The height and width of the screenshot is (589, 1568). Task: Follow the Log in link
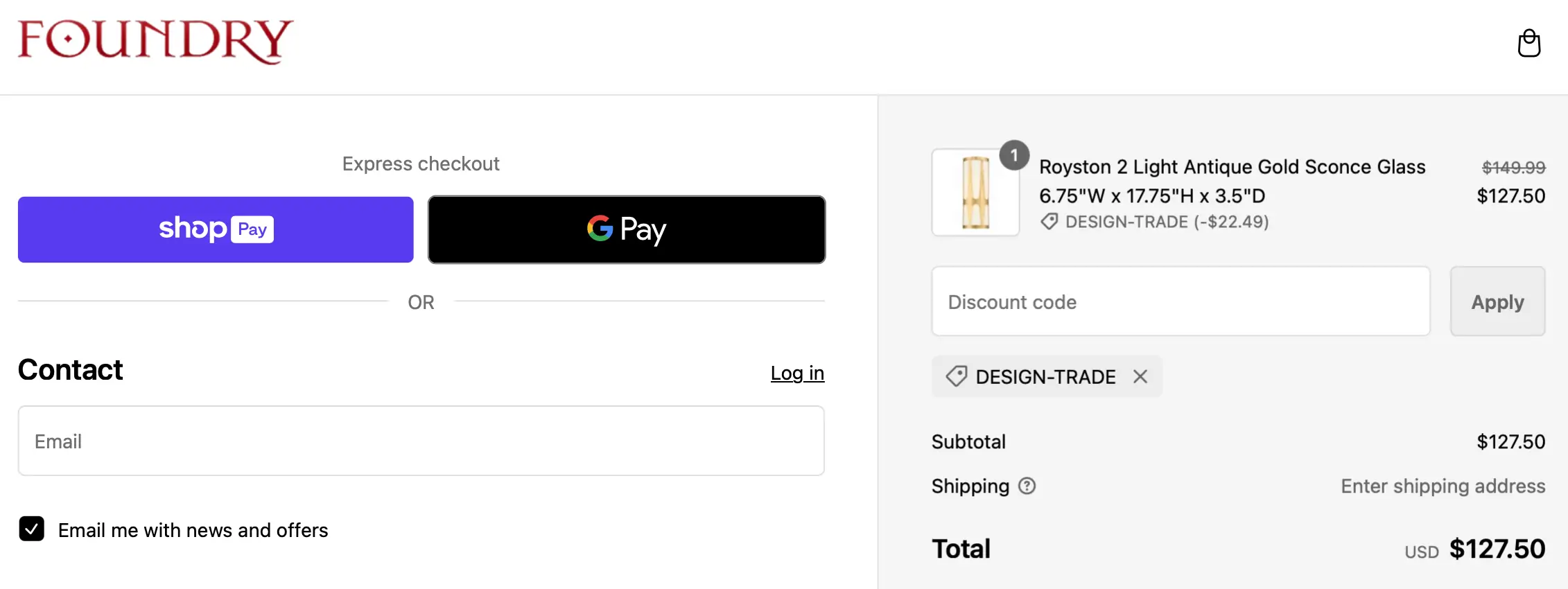[x=797, y=373]
